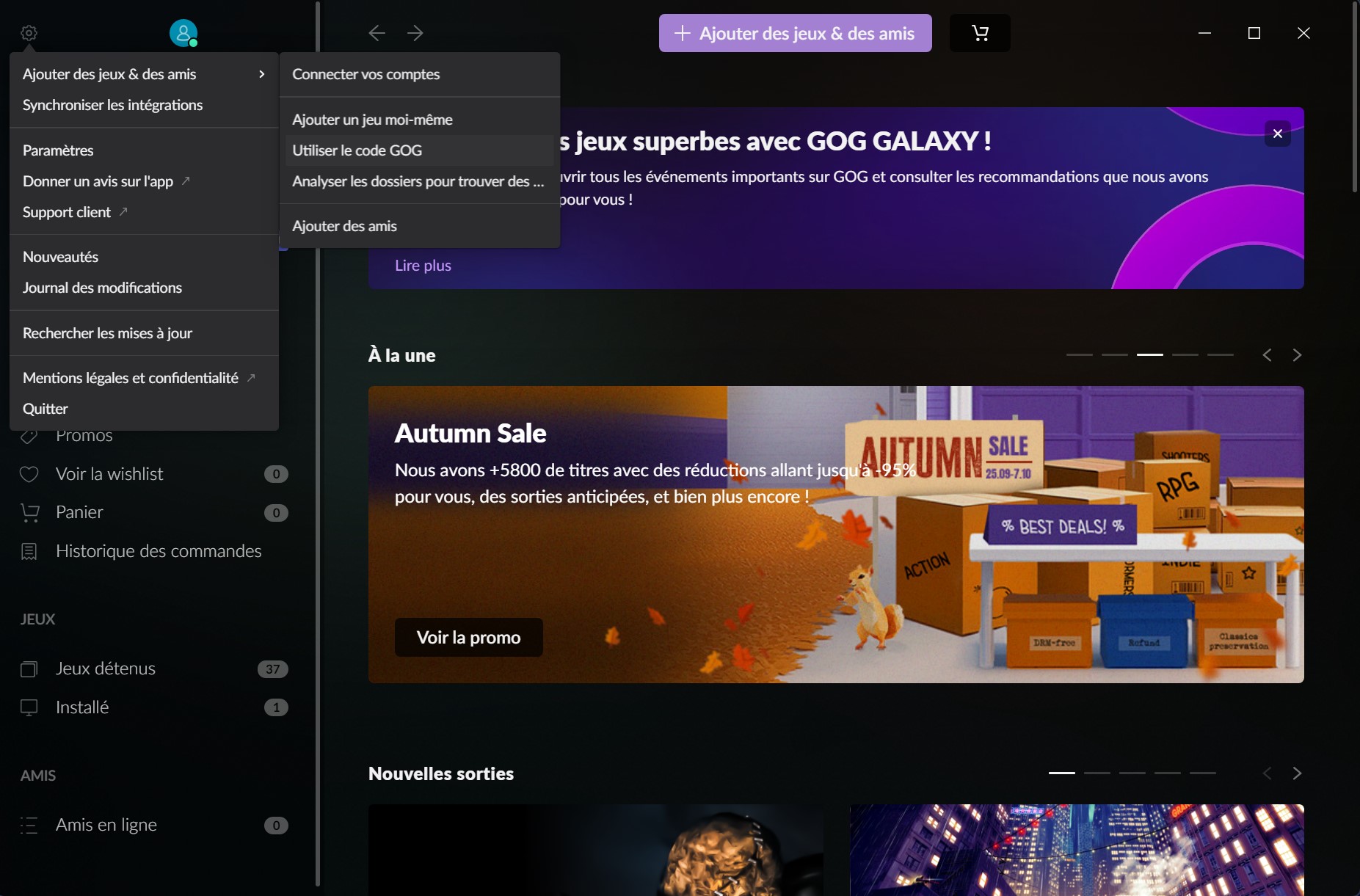
Task: Go forward with the right arrow
Action: click(x=415, y=33)
